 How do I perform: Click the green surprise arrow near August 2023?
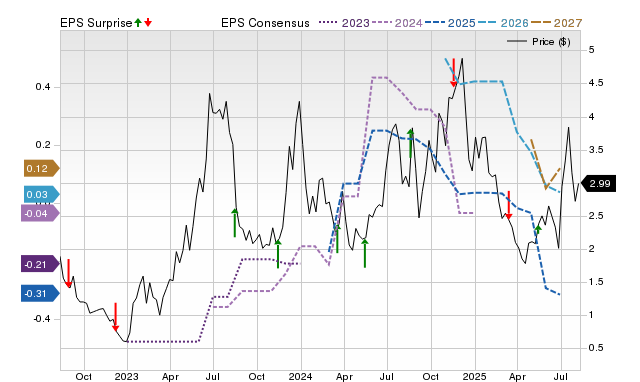coord(235,222)
